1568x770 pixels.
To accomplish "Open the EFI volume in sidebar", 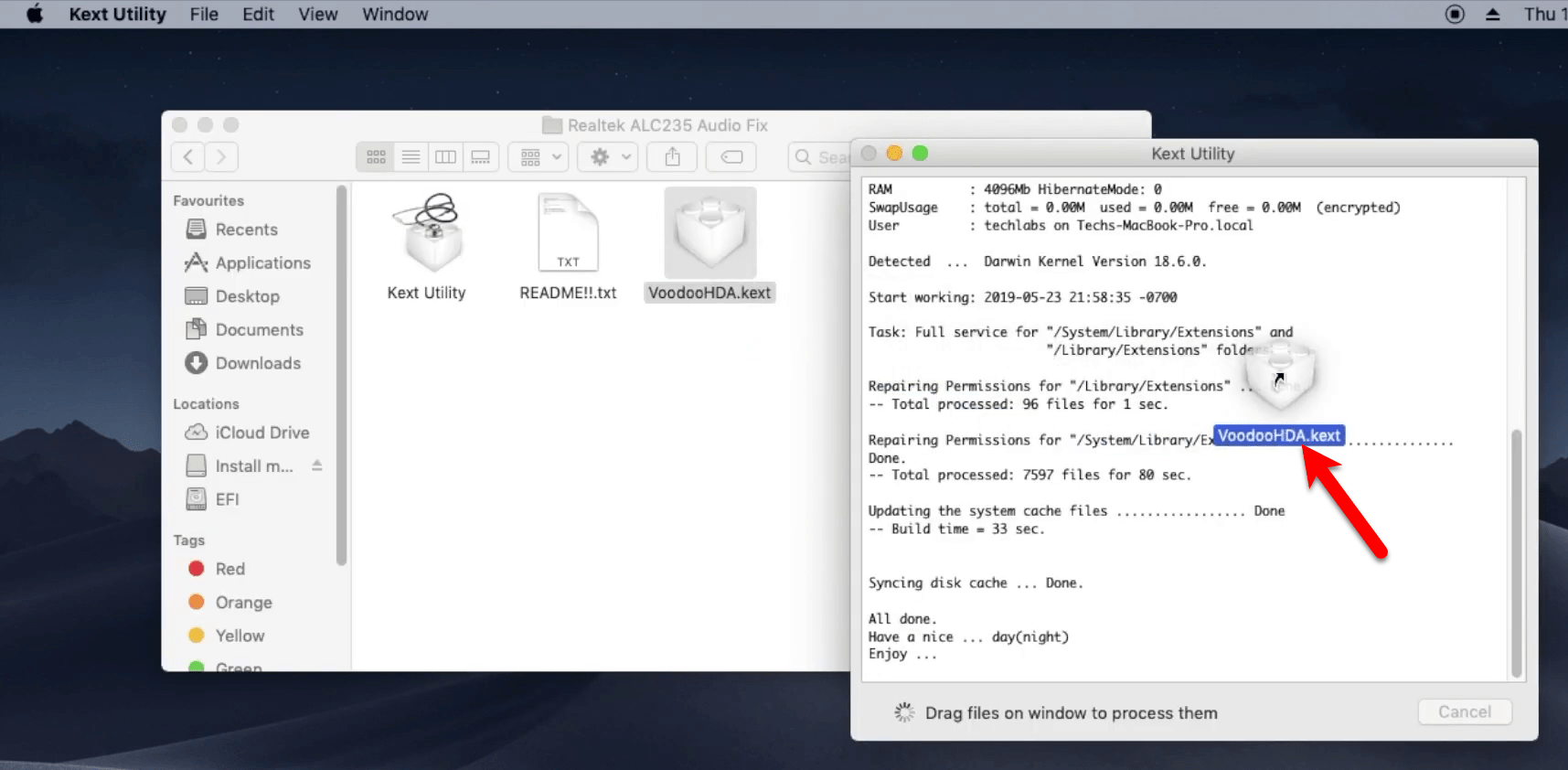I will (x=227, y=499).
